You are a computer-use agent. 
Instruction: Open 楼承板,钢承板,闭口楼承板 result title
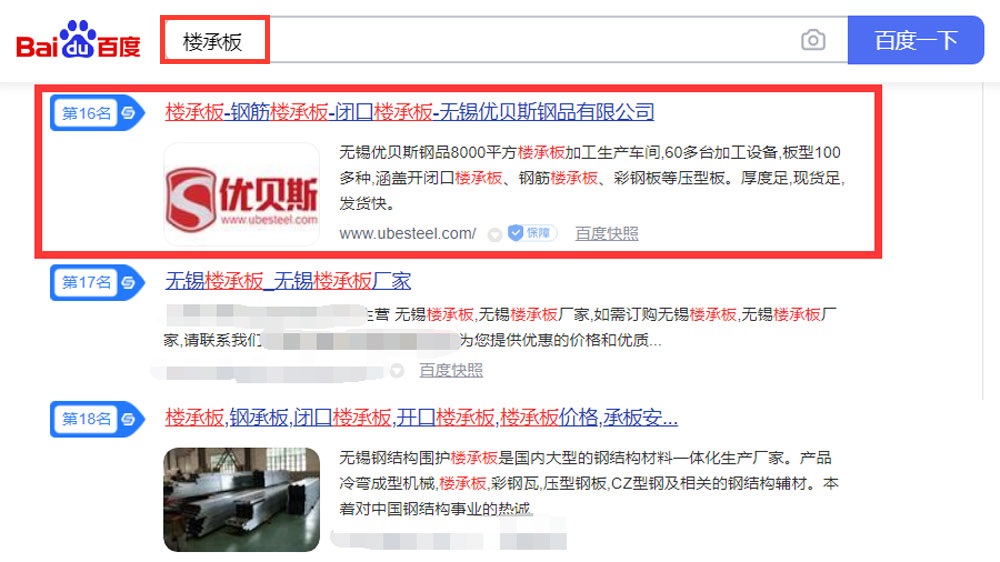click(421, 418)
